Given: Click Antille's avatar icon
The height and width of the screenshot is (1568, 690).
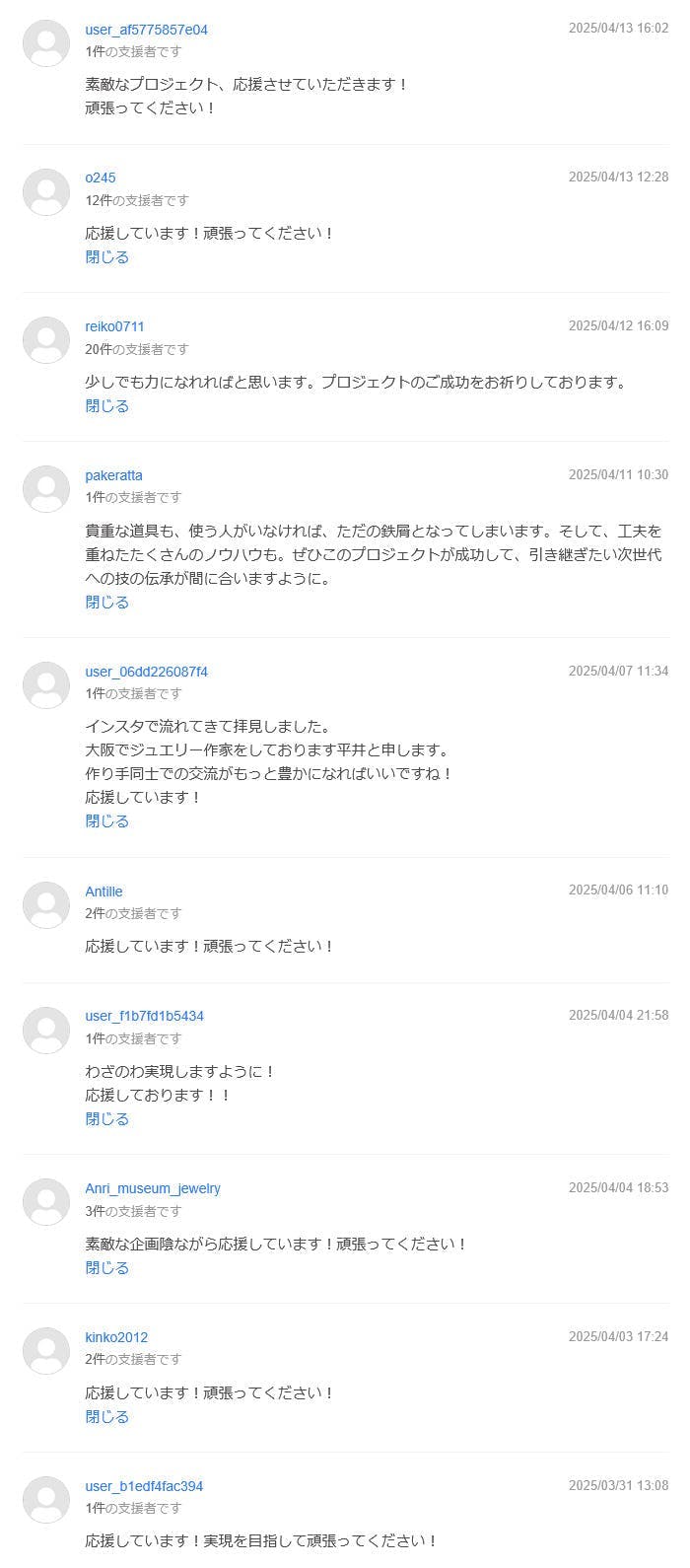Looking at the screenshot, I should (x=46, y=905).
